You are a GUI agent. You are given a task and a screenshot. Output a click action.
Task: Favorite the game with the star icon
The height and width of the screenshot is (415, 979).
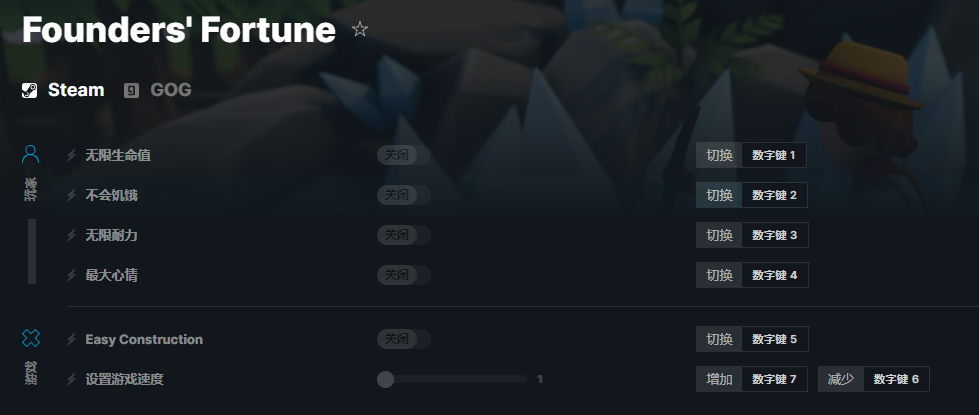[360, 29]
